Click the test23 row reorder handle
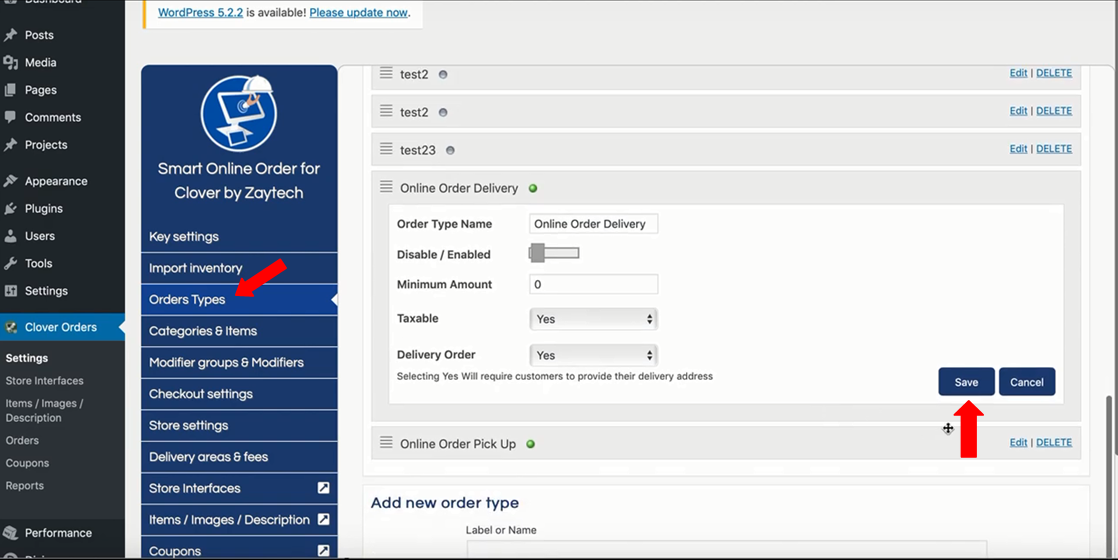 [x=386, y=148]
